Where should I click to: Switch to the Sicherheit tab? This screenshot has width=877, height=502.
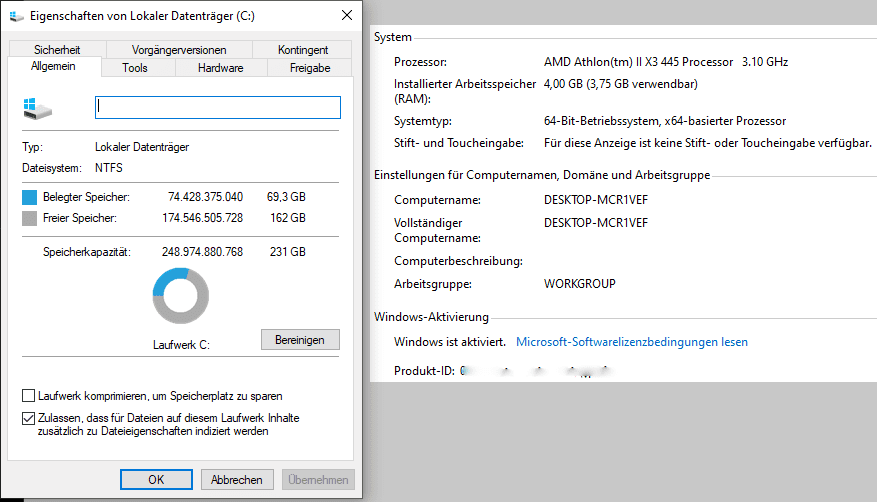click(57, 49)
